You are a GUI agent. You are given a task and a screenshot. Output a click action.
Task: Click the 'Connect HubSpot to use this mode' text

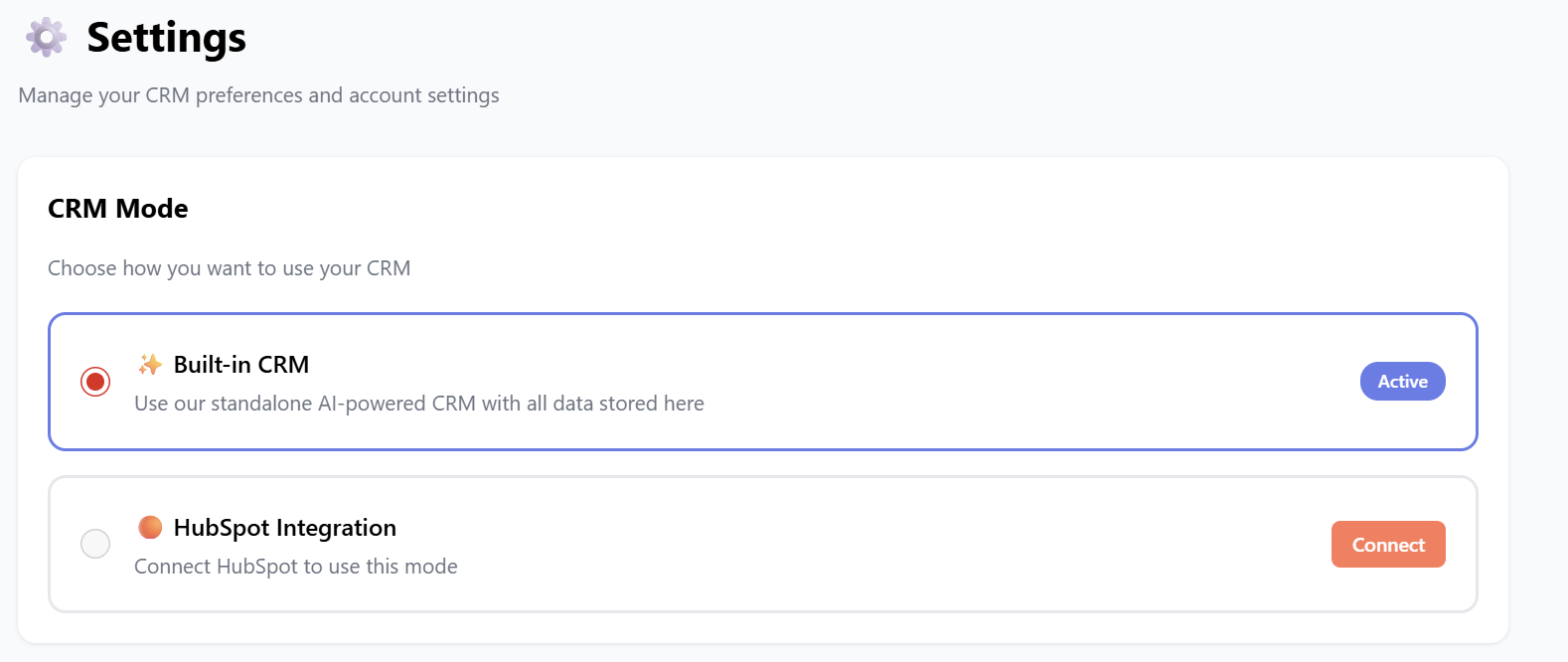296,567
